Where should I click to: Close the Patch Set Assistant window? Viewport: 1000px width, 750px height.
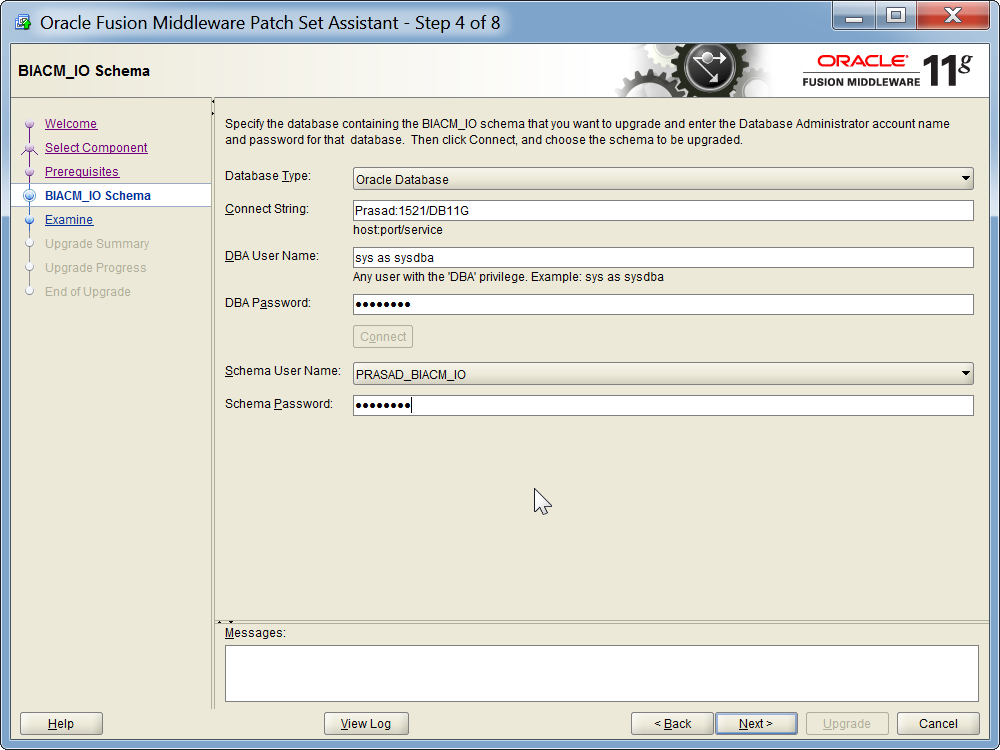pos(953,17)
